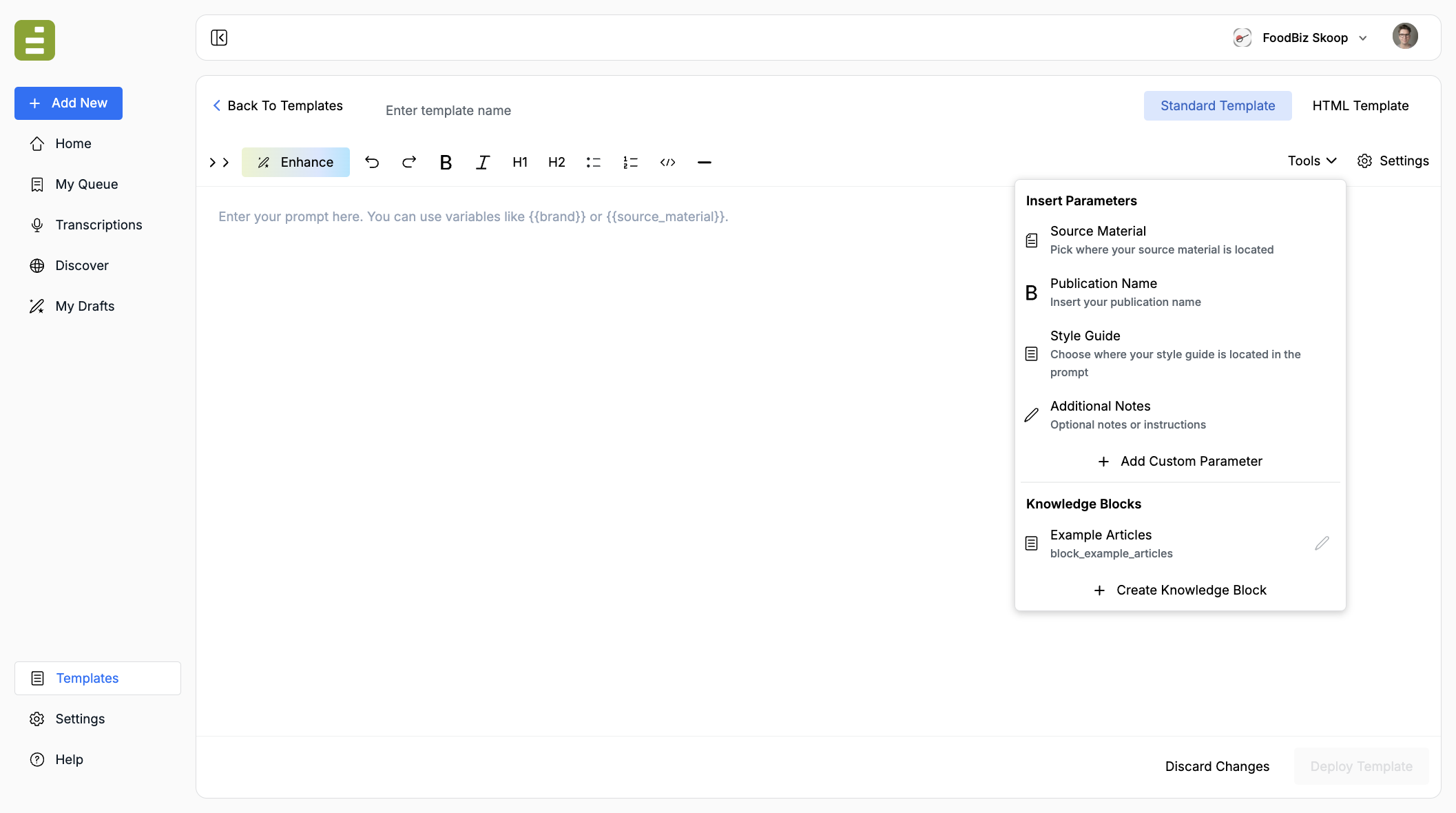Open the Tools dropdown
Screen dimensions: 1456x813
click(1312, 161)
